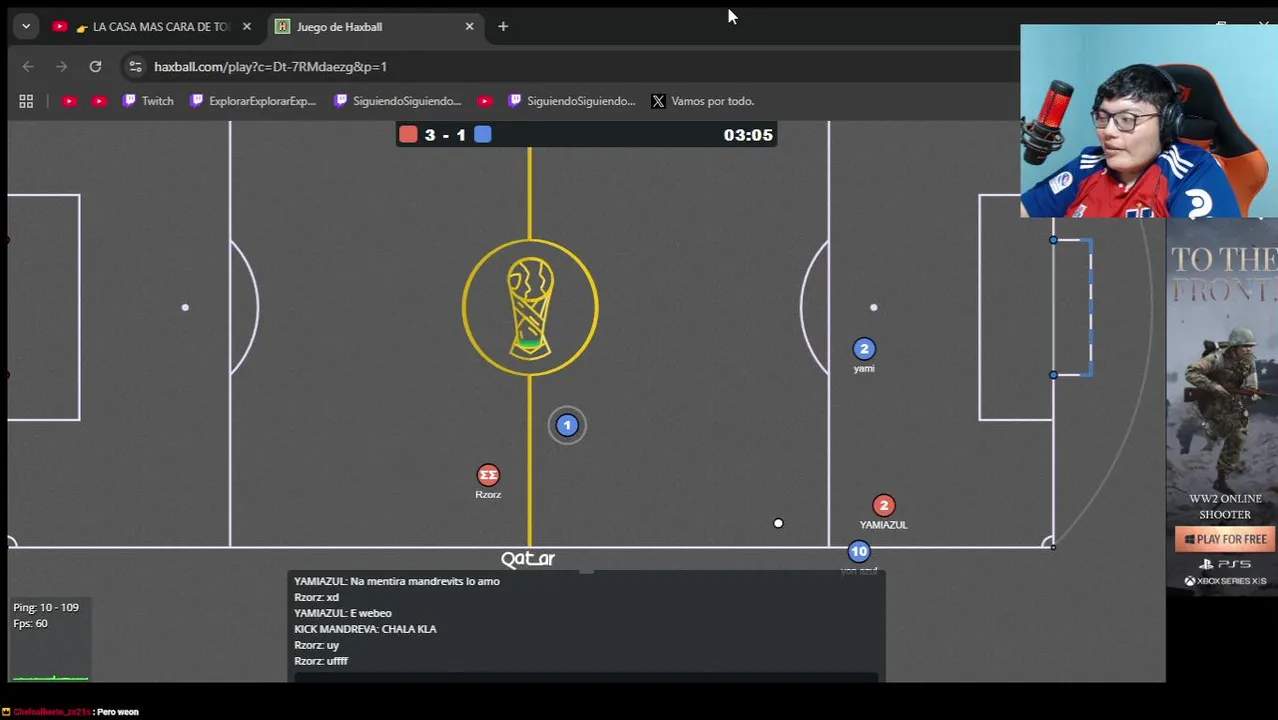
Task: Open the tab search dropdown arrow
Action: [x=26, y=27]
